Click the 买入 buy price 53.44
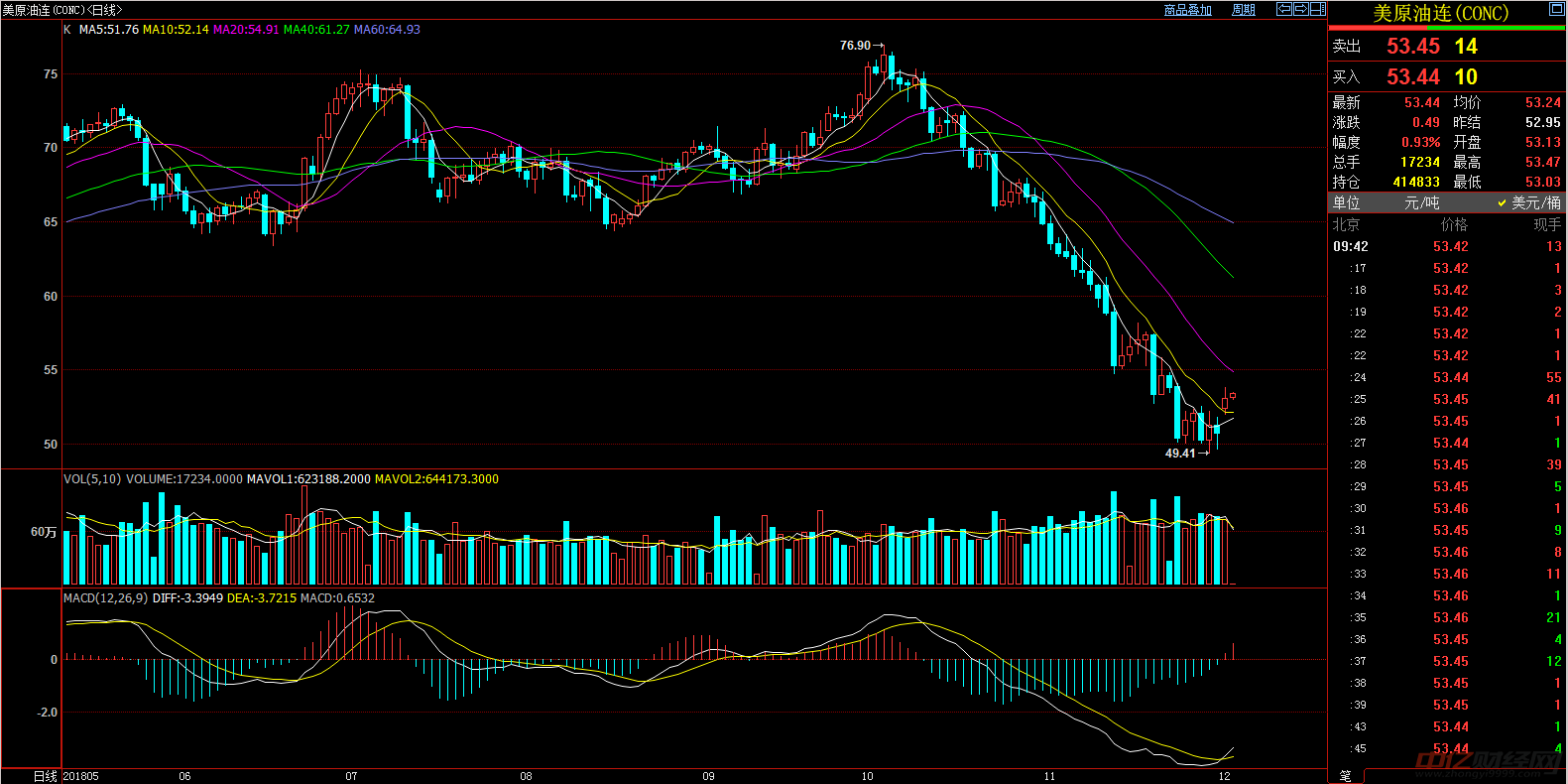 (1412, 77)
